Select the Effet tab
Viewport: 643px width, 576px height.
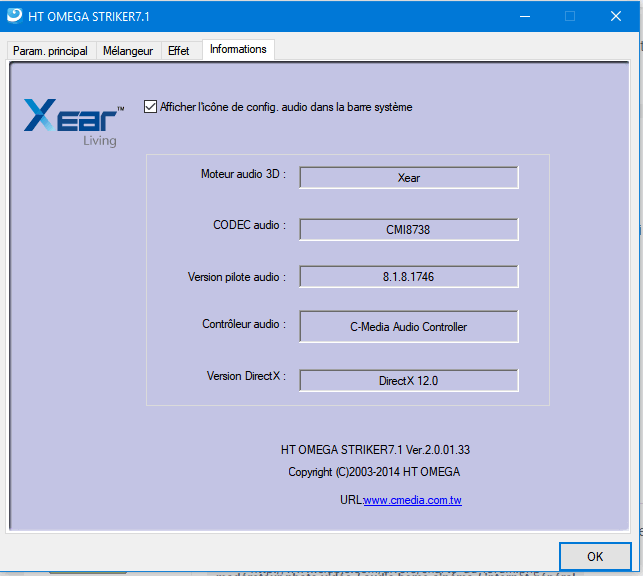click(x=179, y=51)
